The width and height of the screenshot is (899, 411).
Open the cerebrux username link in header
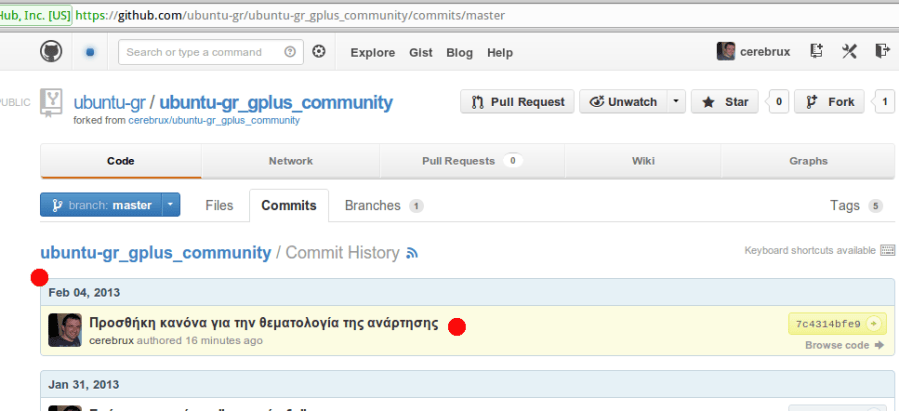click(x=765, y=52)
